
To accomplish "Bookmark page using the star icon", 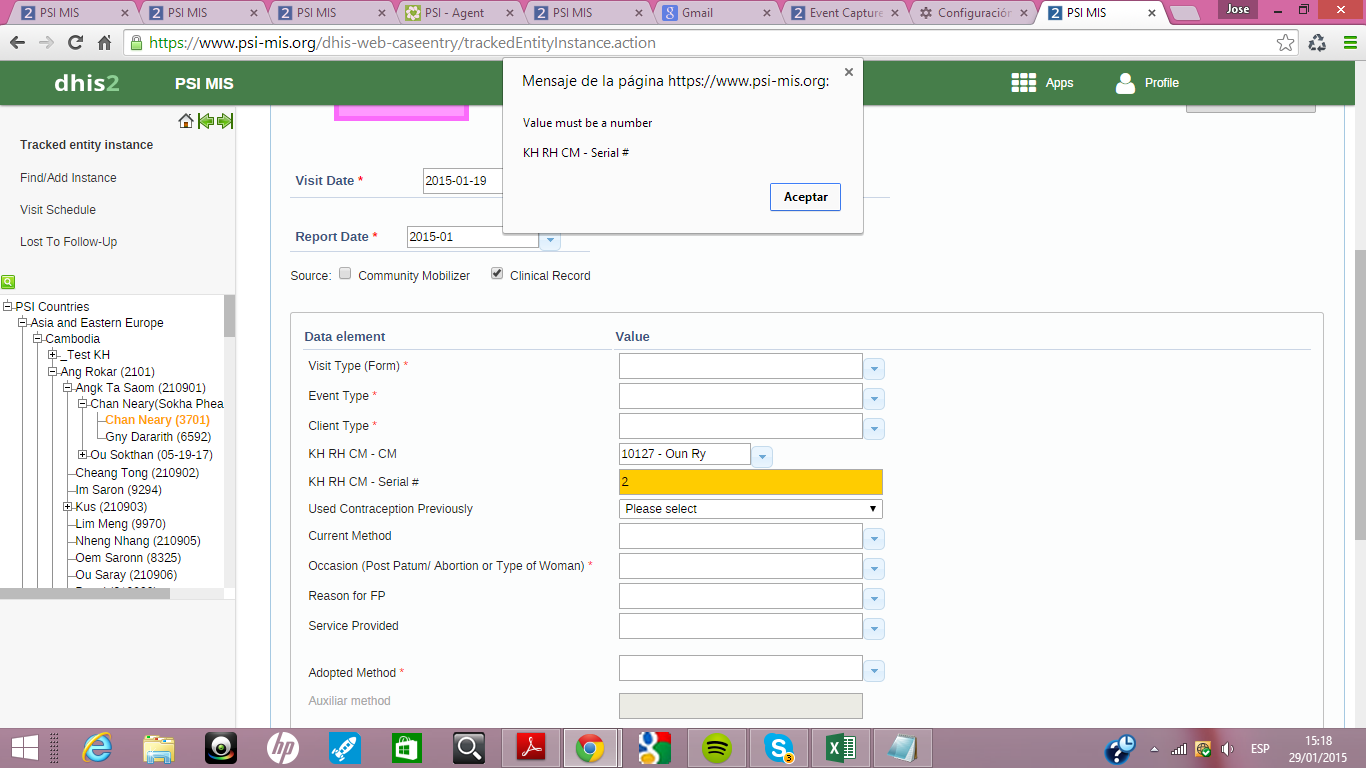I will [x=1285, y=43].
